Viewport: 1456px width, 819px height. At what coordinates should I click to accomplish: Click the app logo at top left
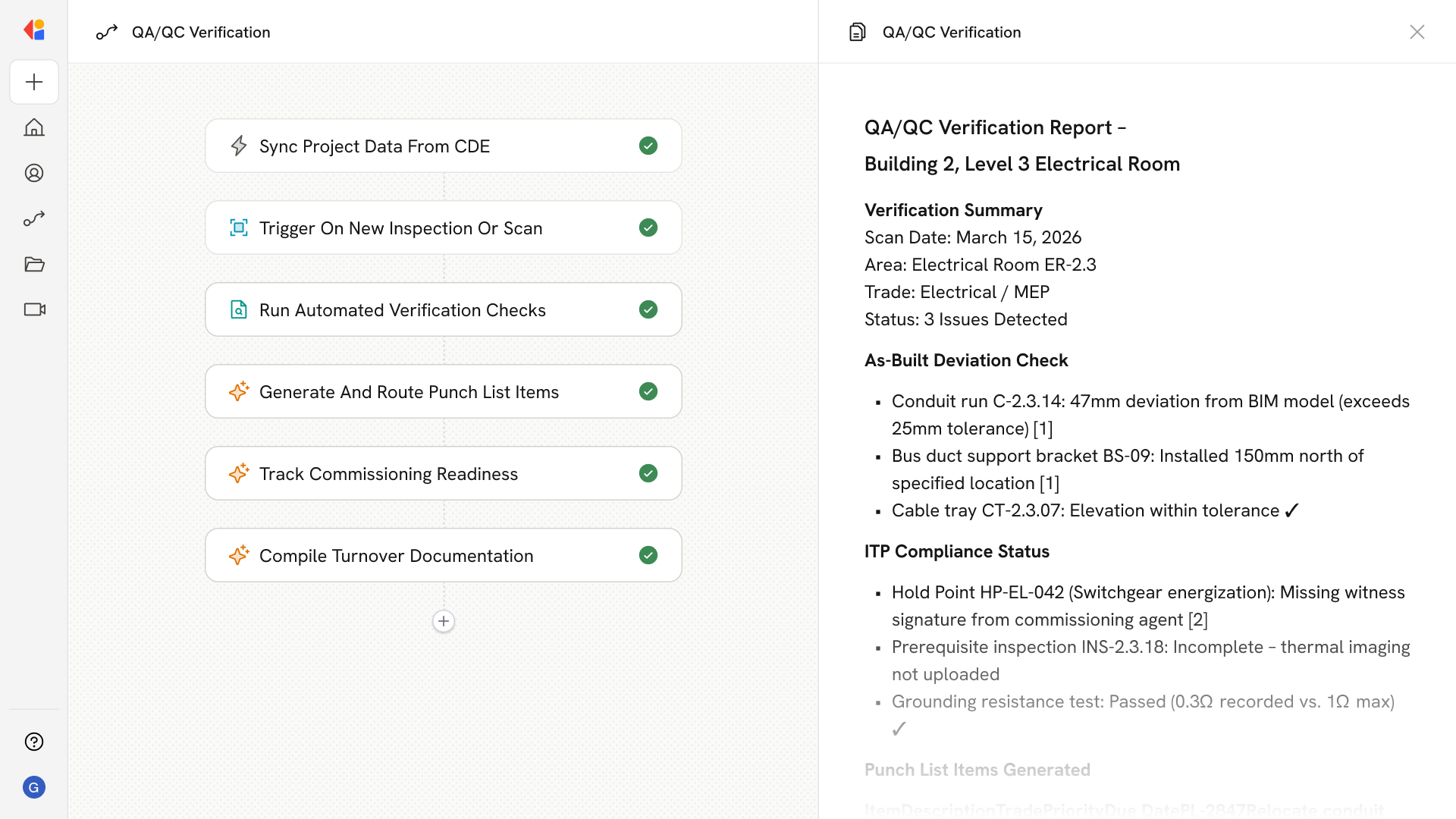coord(34,30)
